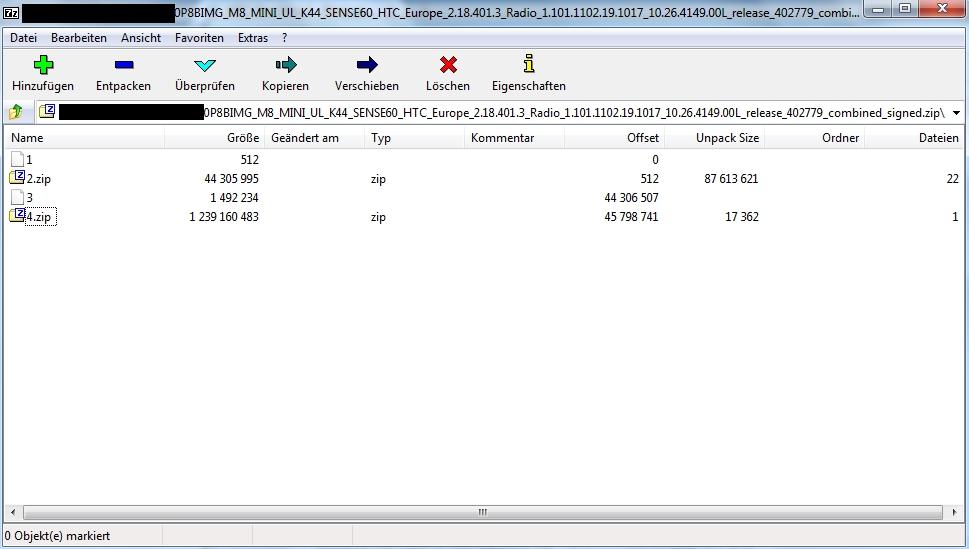Select the Verschieben move arrow icon
Image resolution: width=969 pixels, height=549 pixels.
point(367,65)
